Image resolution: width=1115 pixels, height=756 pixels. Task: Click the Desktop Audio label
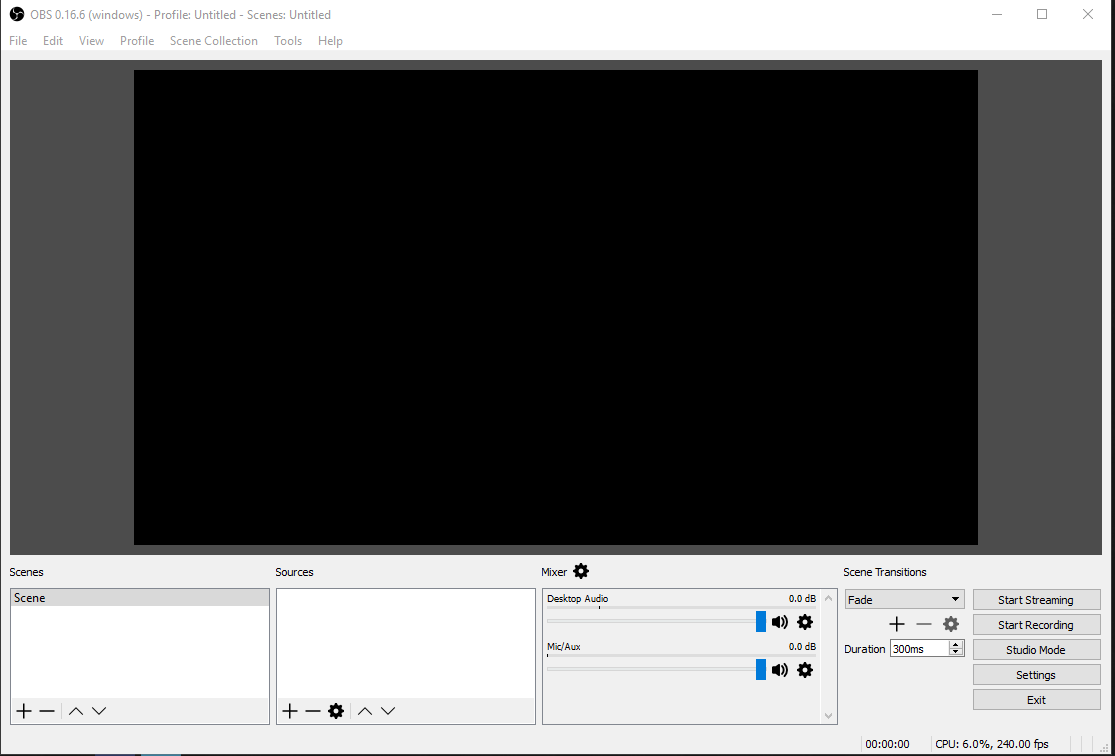coord(577,599)
